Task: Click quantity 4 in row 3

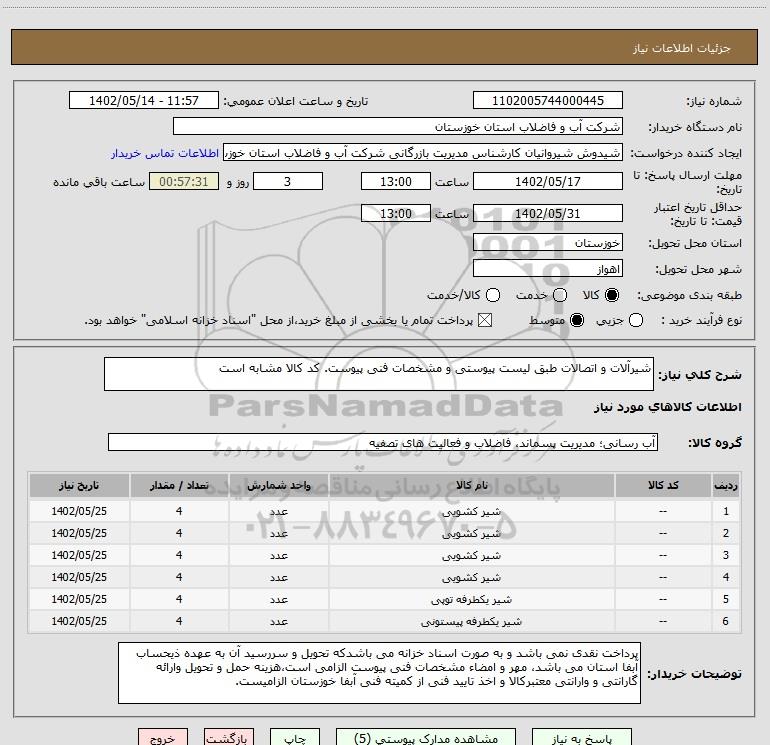Action: pyautogui.click(x=179, y=555)
